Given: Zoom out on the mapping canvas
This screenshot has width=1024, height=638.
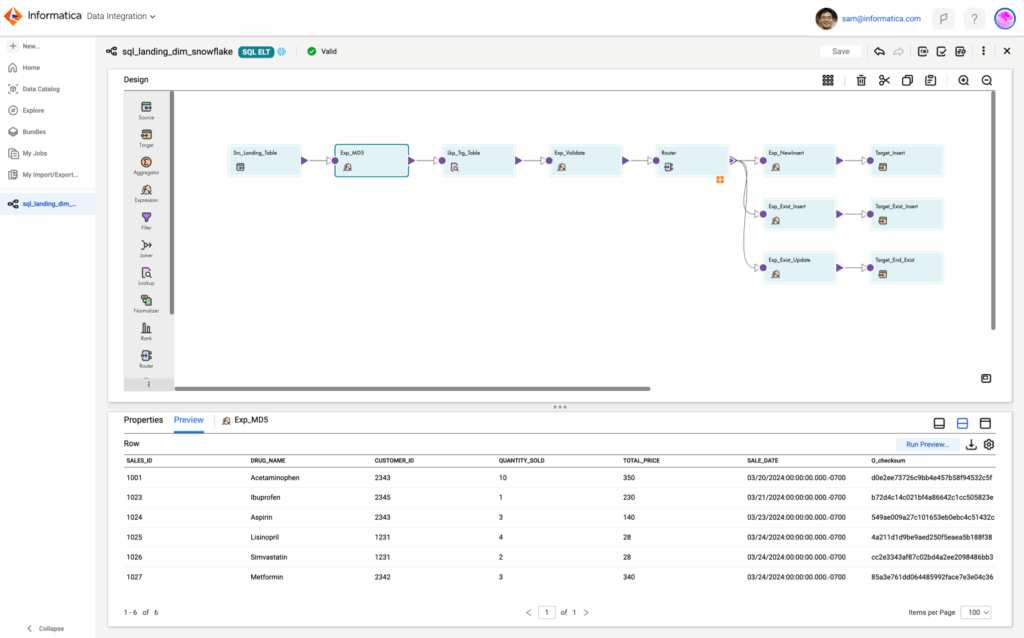Looking at the screenshot, I should (987, 80).
